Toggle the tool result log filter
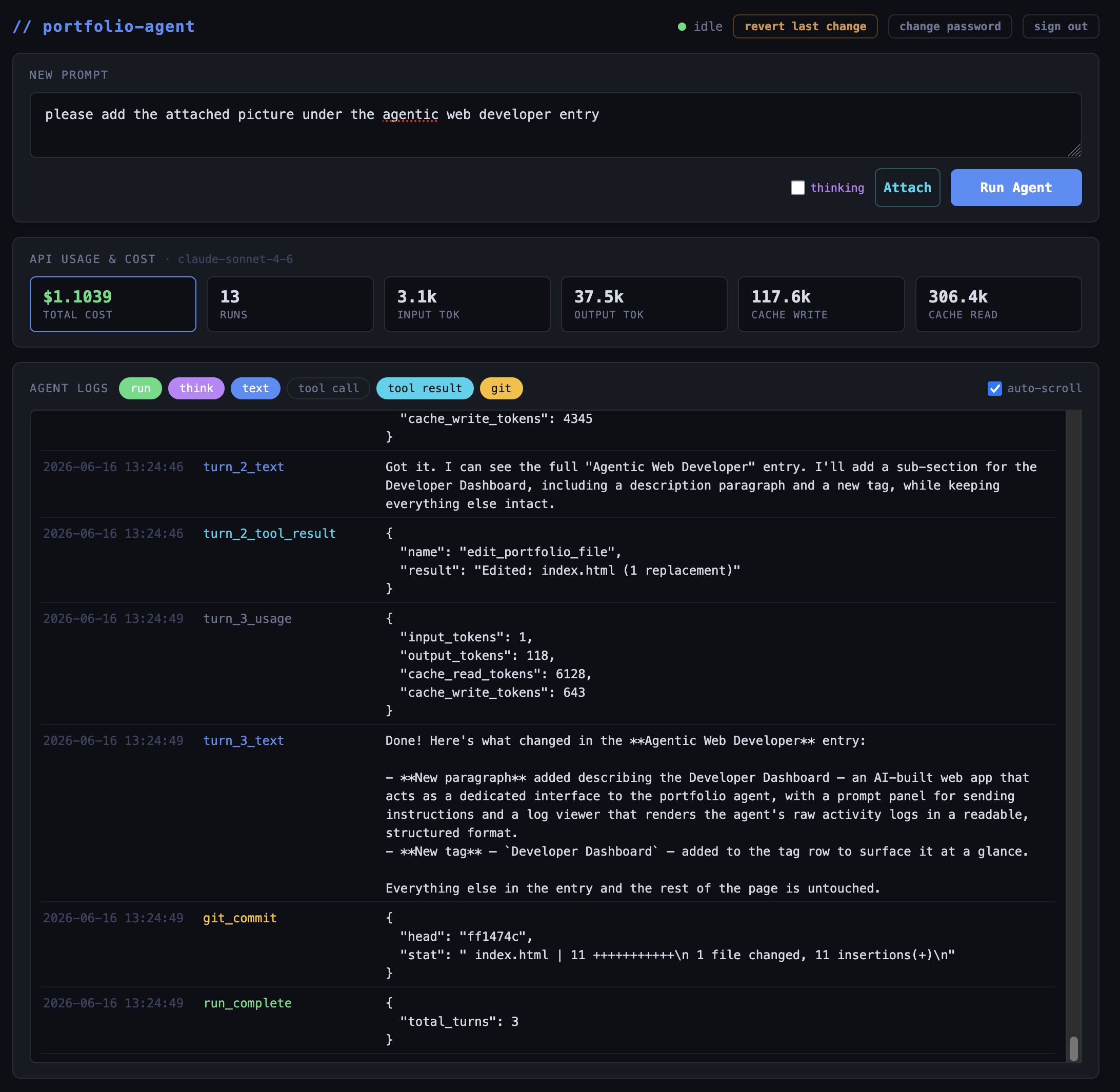Viewport: 1120px width, 1092px height. click(x=425, y=388)
